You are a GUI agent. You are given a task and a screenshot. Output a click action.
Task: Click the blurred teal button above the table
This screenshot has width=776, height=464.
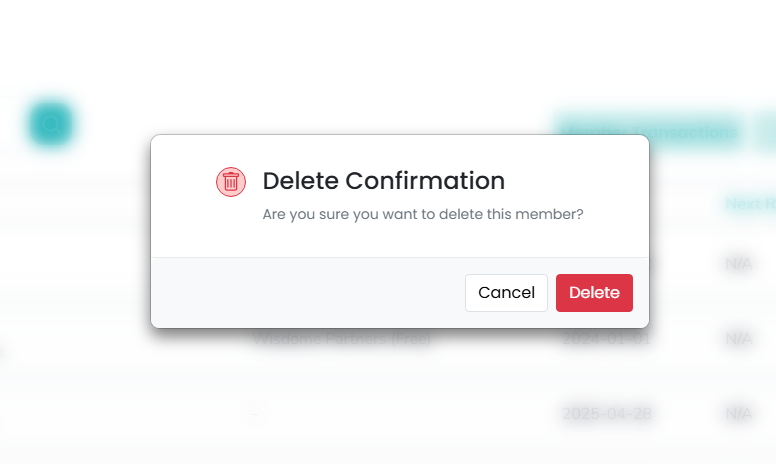click(x=648, y=131)
